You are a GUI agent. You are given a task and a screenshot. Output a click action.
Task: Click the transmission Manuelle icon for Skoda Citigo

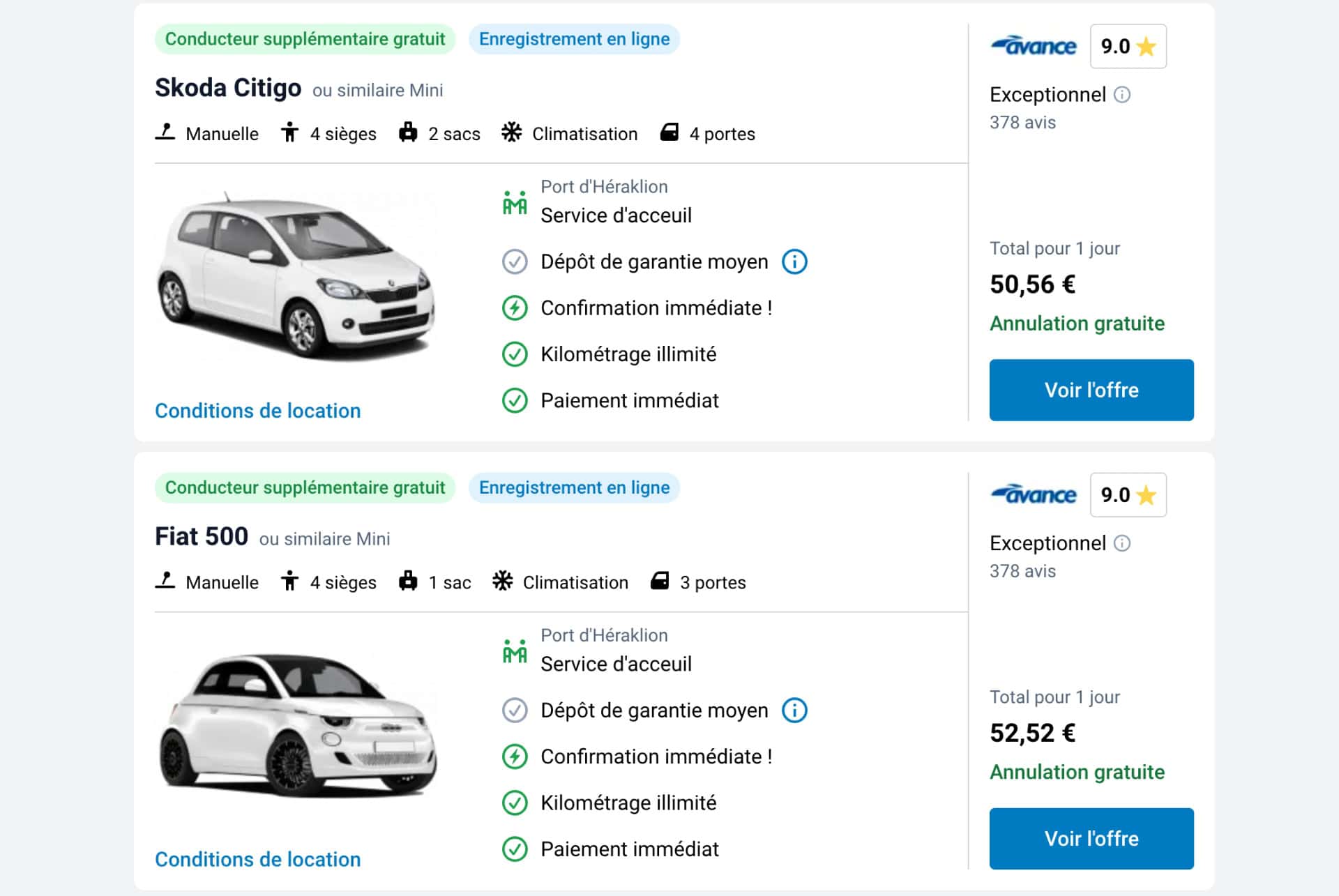(167, 132)
